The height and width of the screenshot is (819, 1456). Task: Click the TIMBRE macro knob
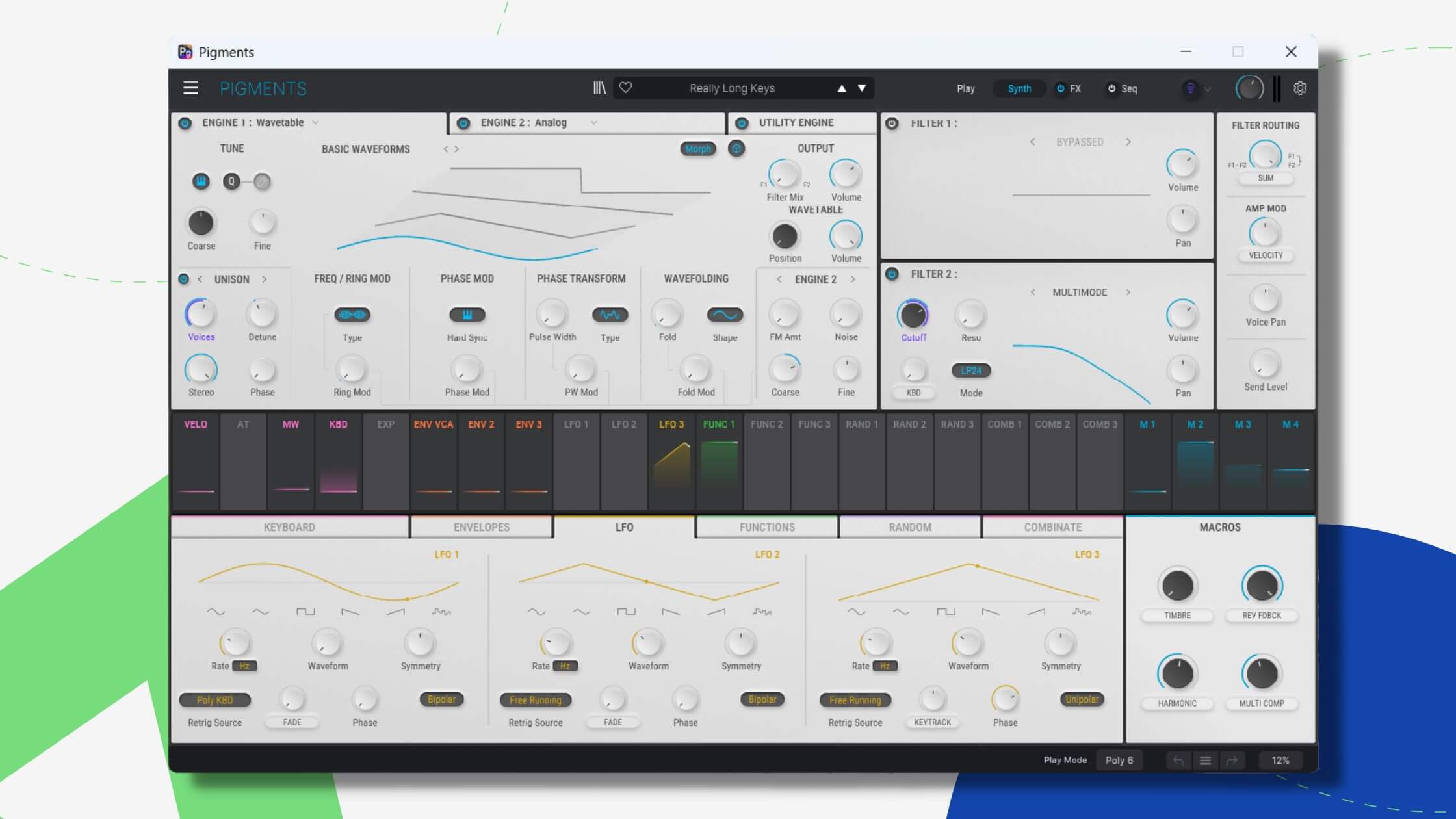1177,586
